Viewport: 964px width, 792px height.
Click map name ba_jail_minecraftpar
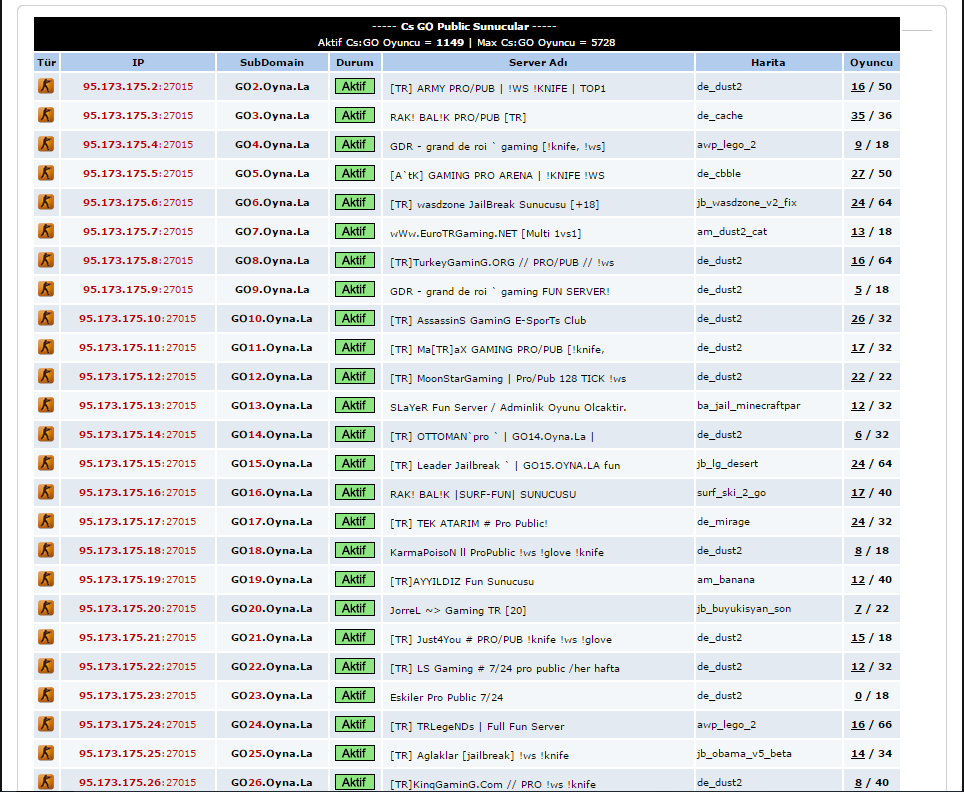[748, 406]
